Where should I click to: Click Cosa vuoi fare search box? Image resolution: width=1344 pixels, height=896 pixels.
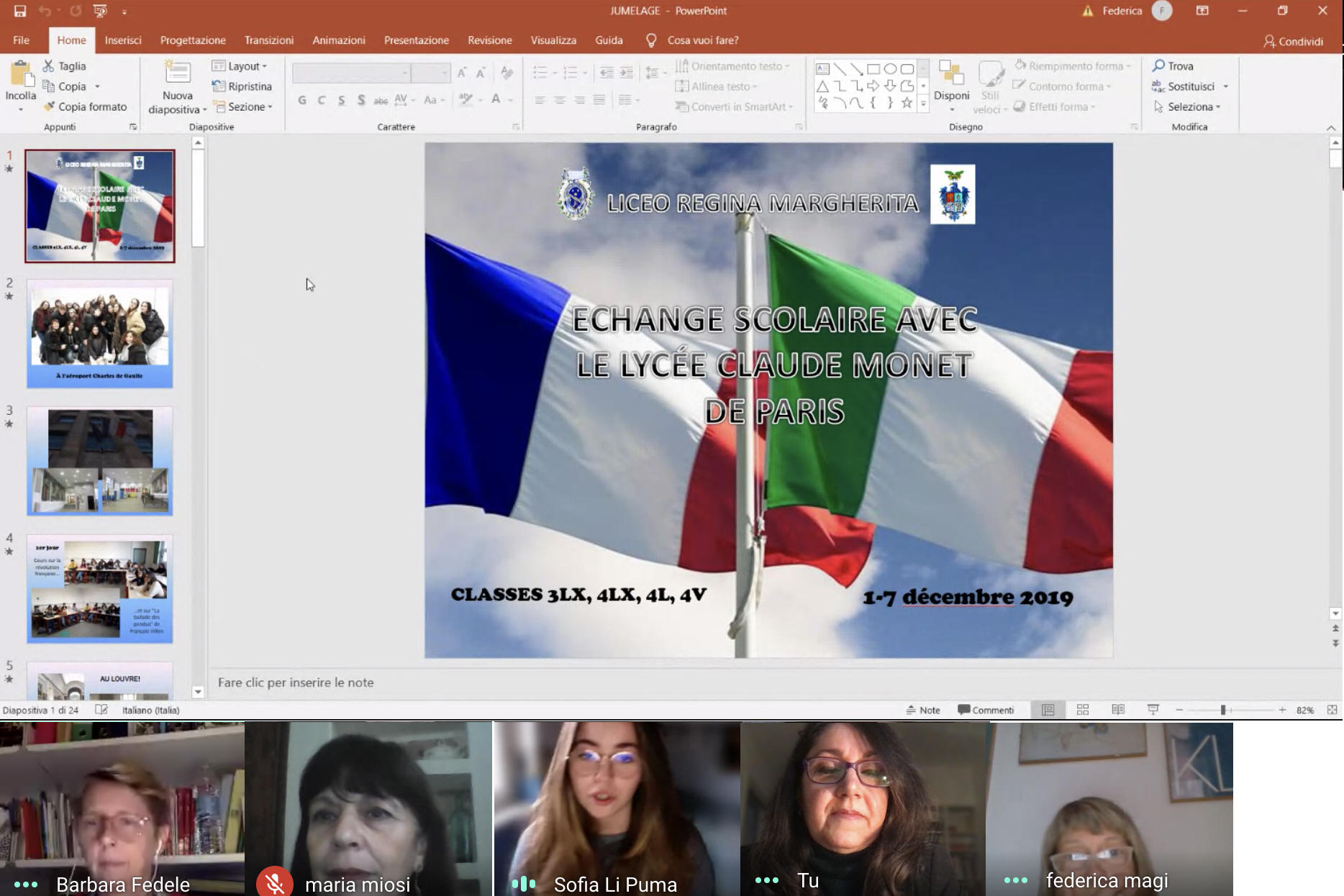coord(702,40)
